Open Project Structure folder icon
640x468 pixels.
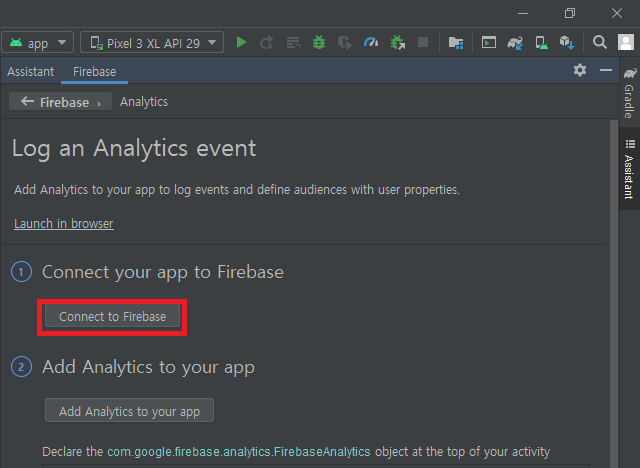tap(456, 42)
